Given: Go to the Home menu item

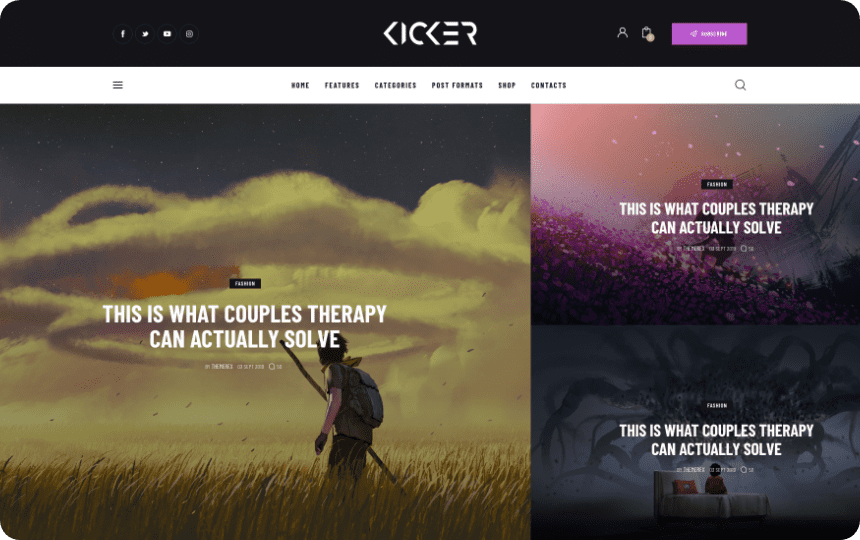Looking at the screenshot, I should click(300, 86).
